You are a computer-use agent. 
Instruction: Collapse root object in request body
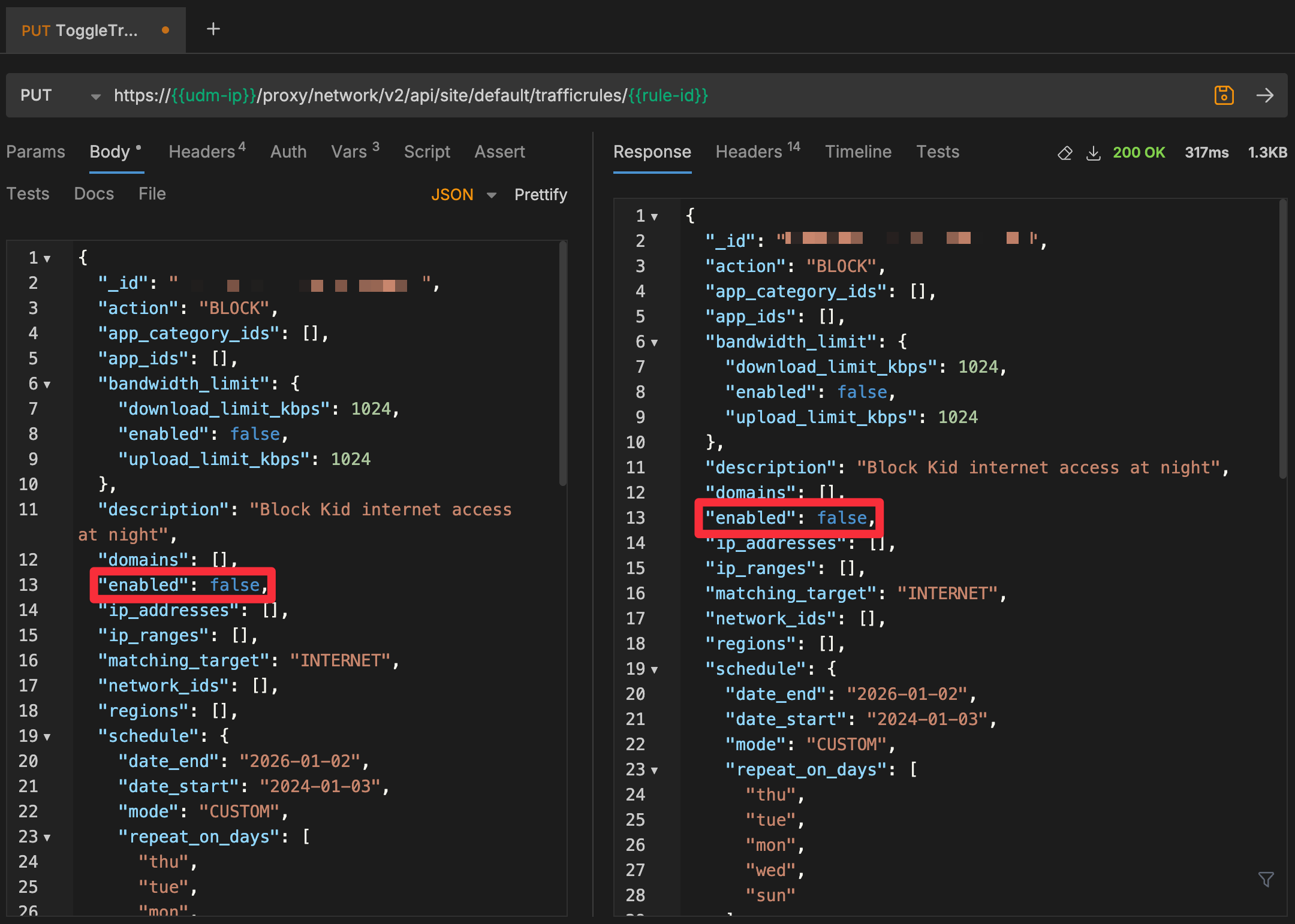point(47,259)
